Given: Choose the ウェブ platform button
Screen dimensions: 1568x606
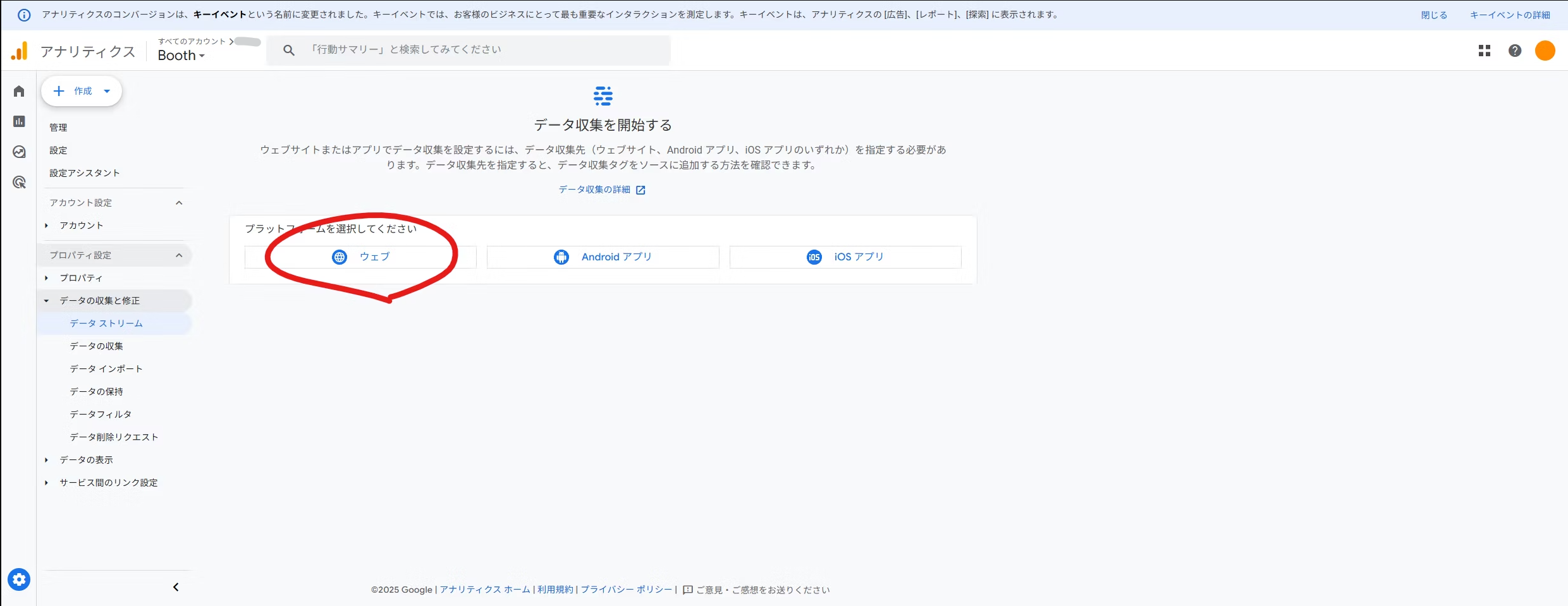Looking at the screenshot, I should 360,257.
